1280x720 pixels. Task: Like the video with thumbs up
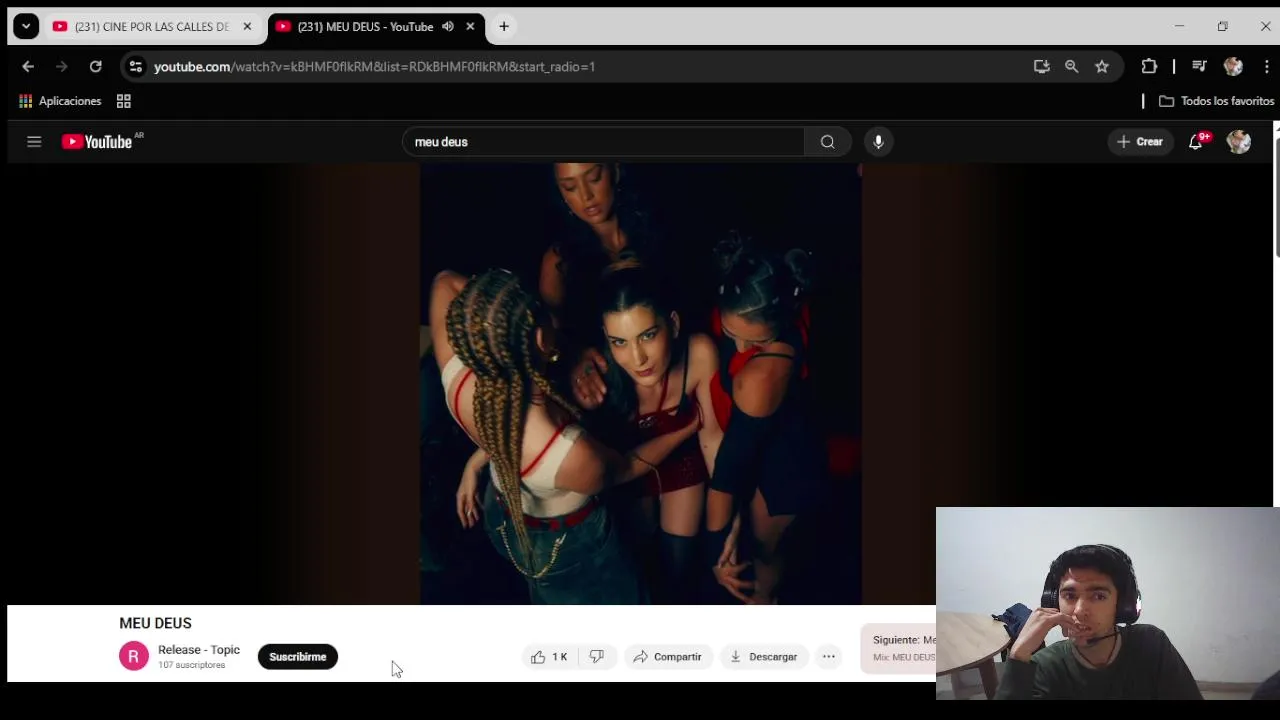[x=549, y=657]
